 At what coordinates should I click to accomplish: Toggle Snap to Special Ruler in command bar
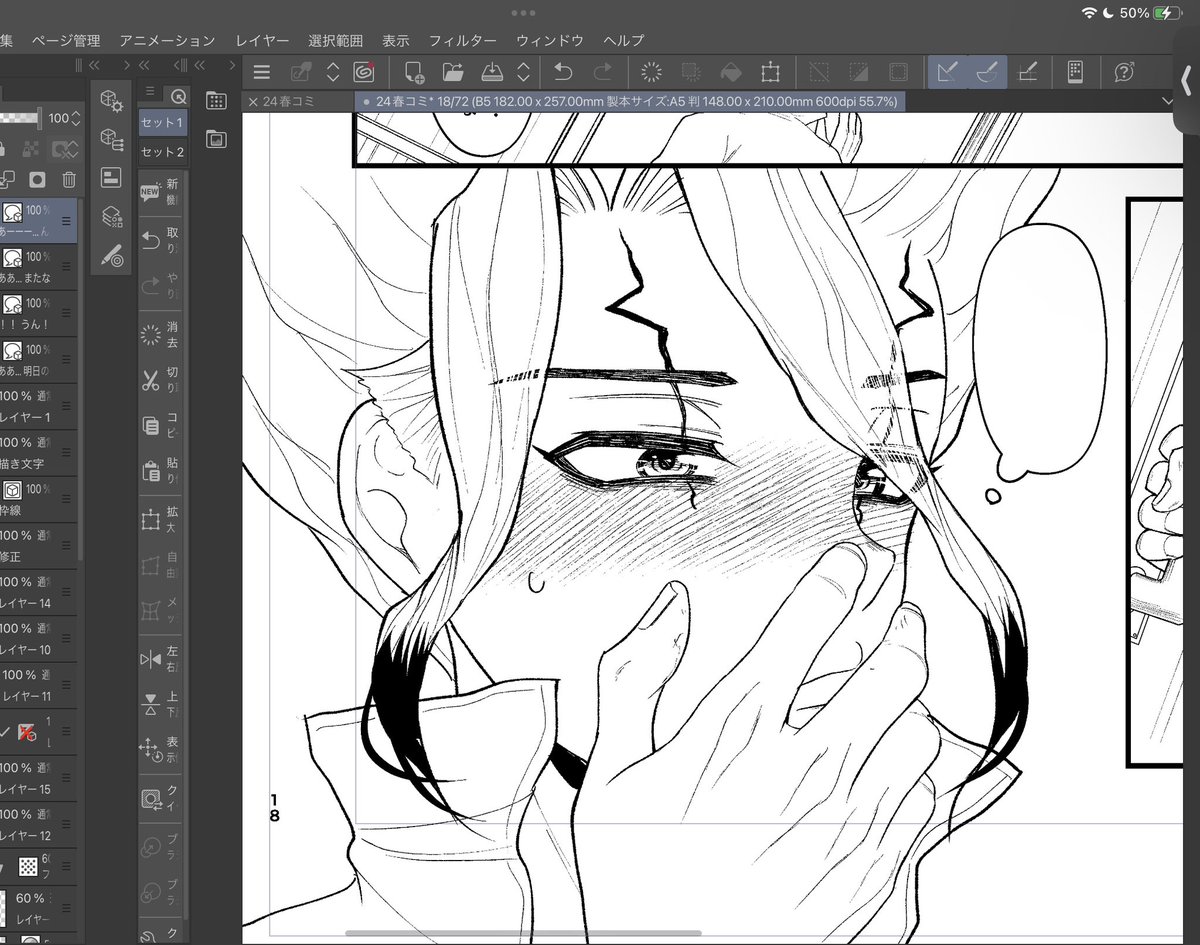[x=987, y=72]
